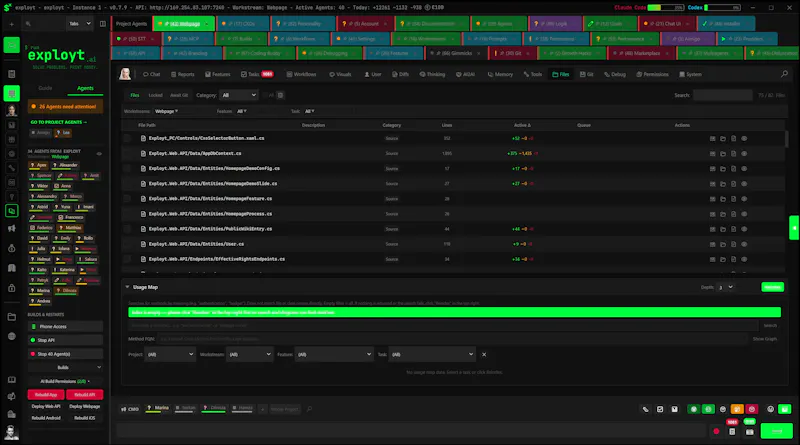
Task: Click the Project Agents tab
Action: click(131, 24)
